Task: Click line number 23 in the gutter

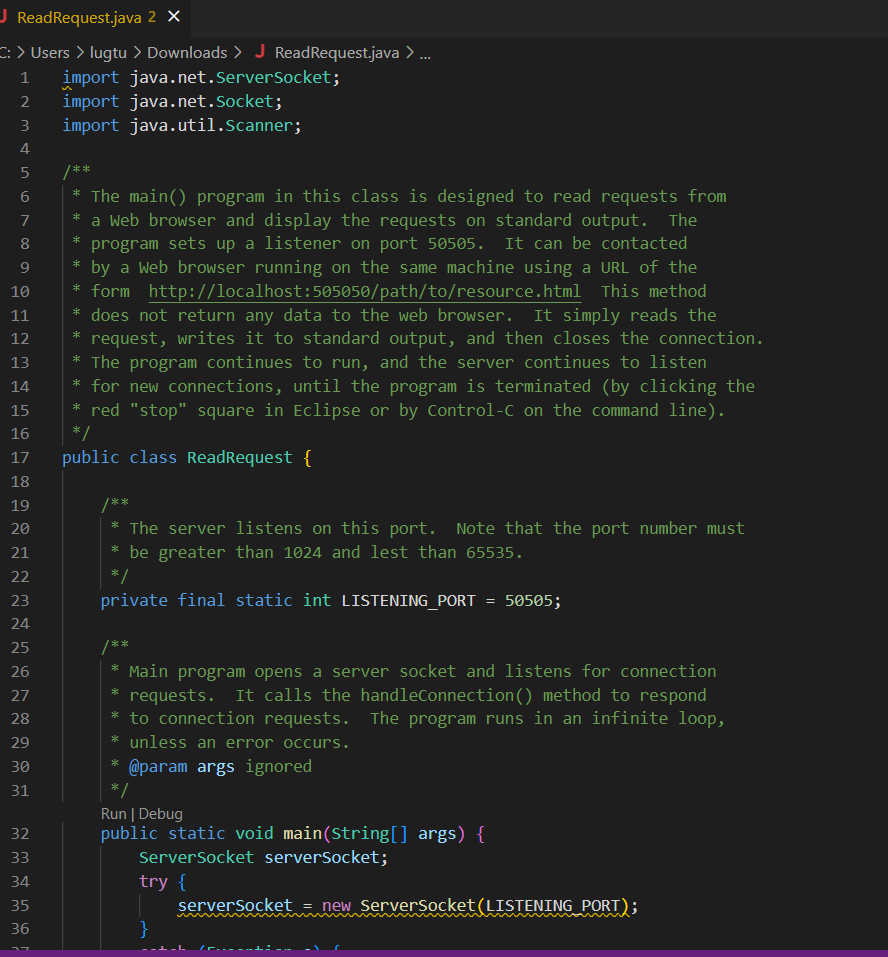Action: [x=24, y=600]
